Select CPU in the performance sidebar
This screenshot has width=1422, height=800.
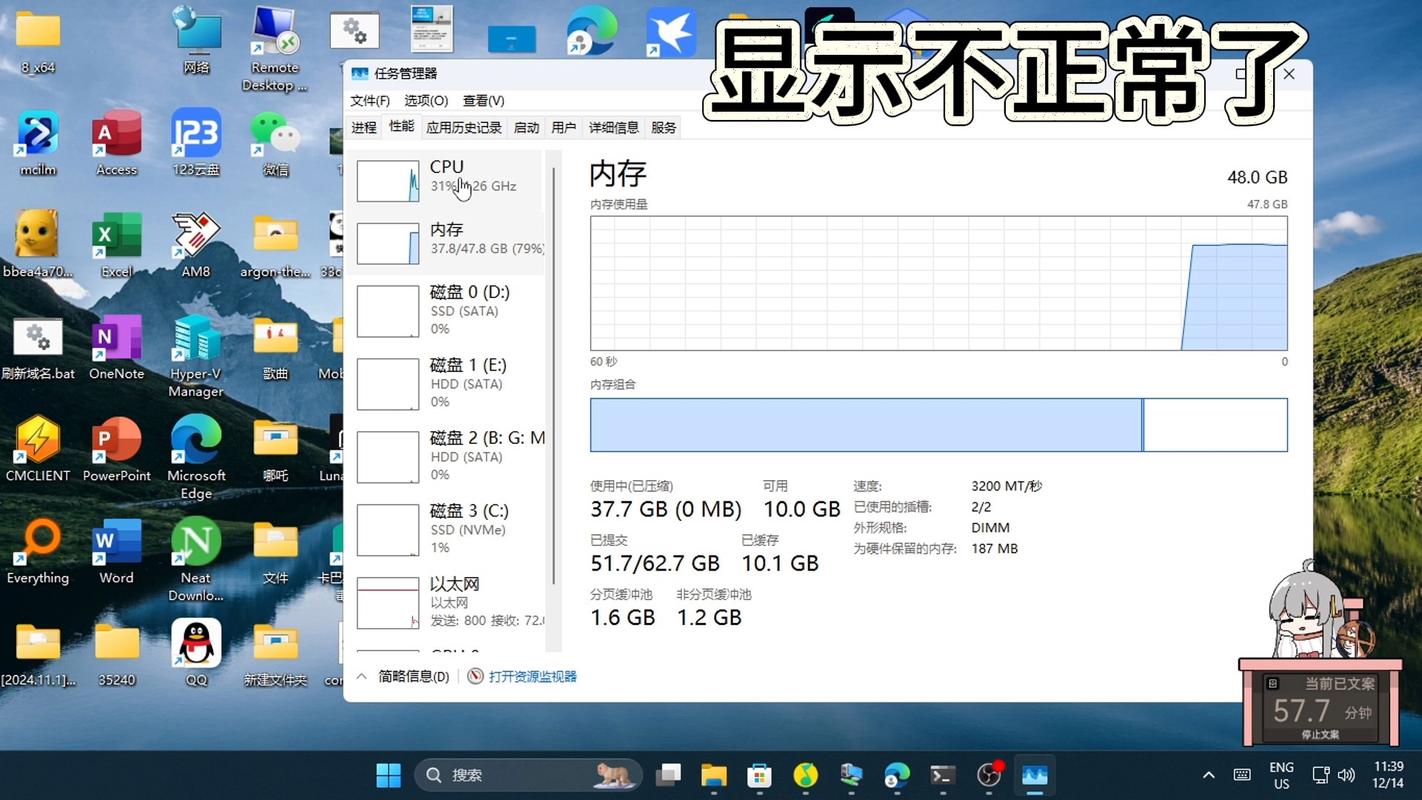(x=447, y=176)
